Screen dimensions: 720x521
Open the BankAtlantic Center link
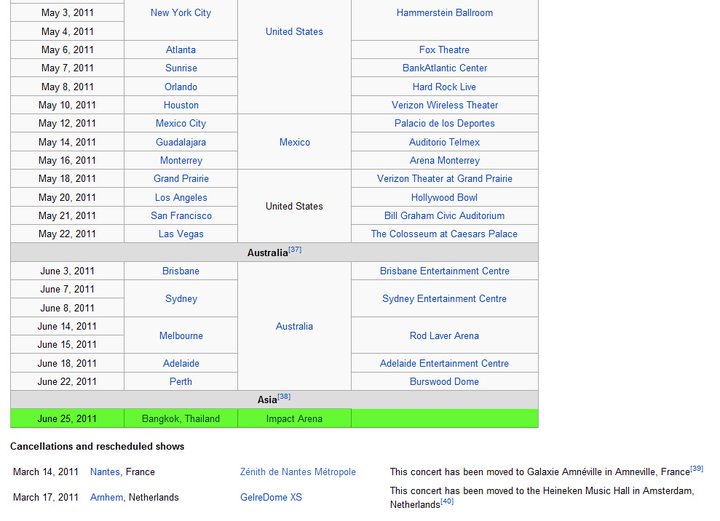[444, 68]
